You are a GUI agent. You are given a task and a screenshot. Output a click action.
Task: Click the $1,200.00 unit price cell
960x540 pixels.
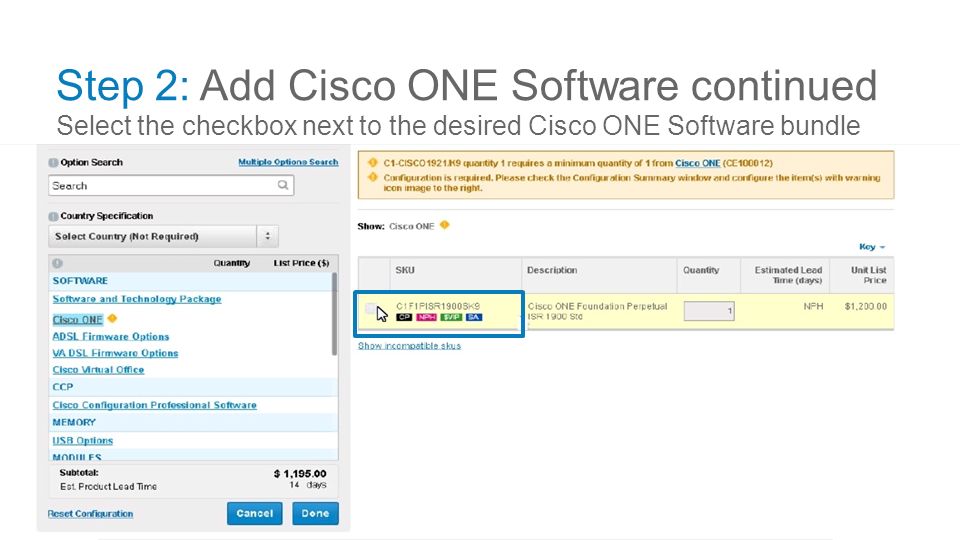866,306
